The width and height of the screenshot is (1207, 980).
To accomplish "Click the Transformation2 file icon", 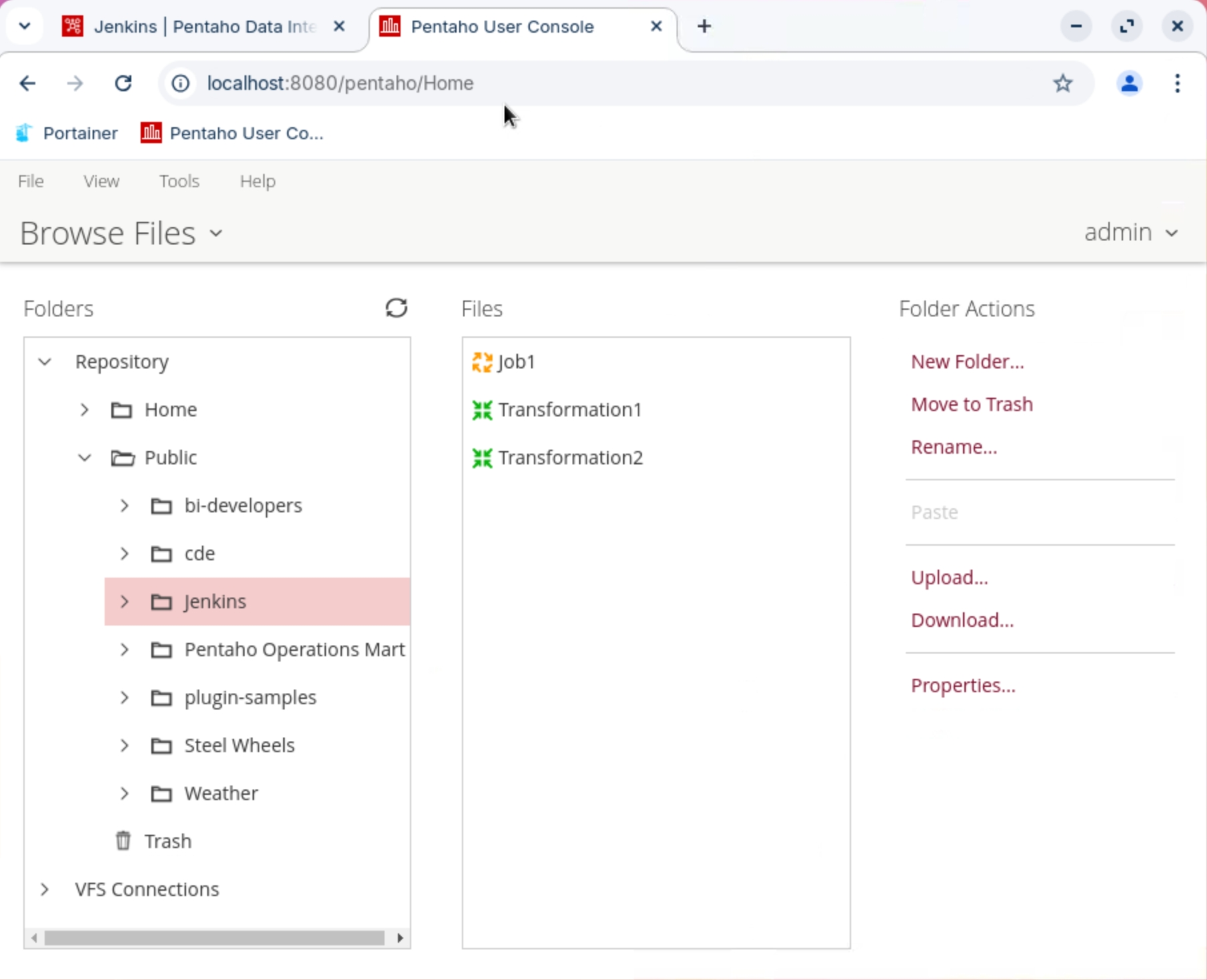I will point(482,458).
